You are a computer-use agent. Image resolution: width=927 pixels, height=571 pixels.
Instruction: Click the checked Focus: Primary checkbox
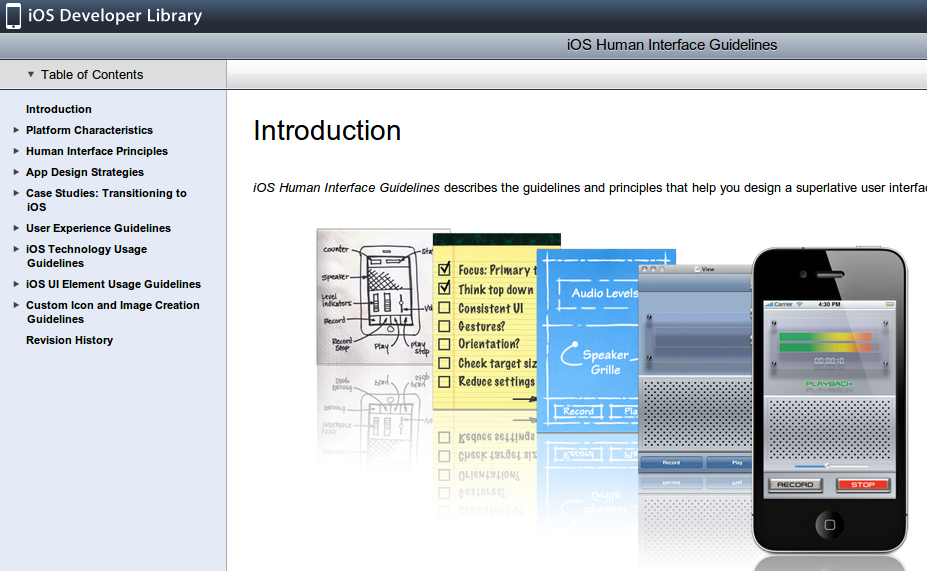(x=445, y=270)
